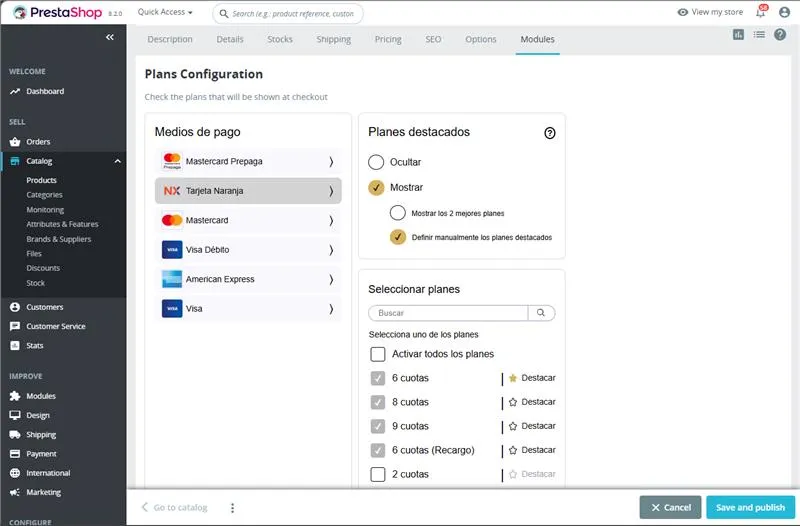The image size is (800, 526).
Task: Switch to the Stocks tab
Action: tap(280, 39)
